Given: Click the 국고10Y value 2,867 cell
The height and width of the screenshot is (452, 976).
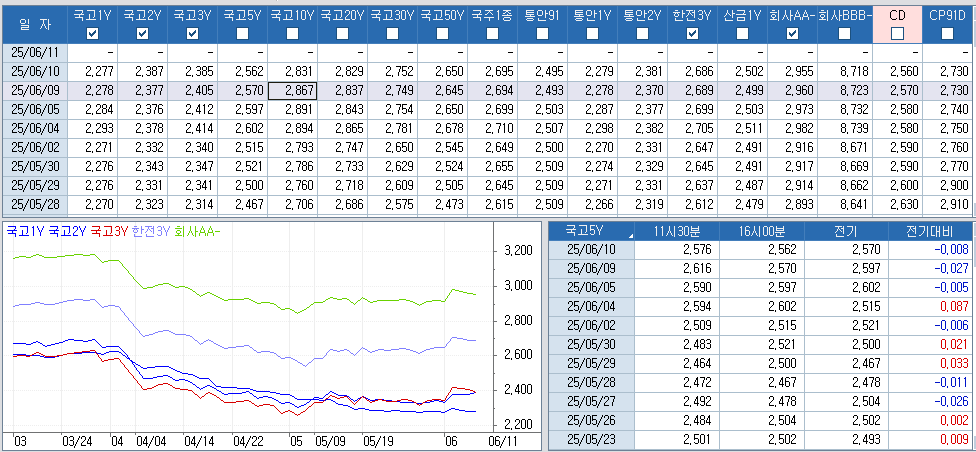Looking at the screenshot, I should click(x=293, y=90).
